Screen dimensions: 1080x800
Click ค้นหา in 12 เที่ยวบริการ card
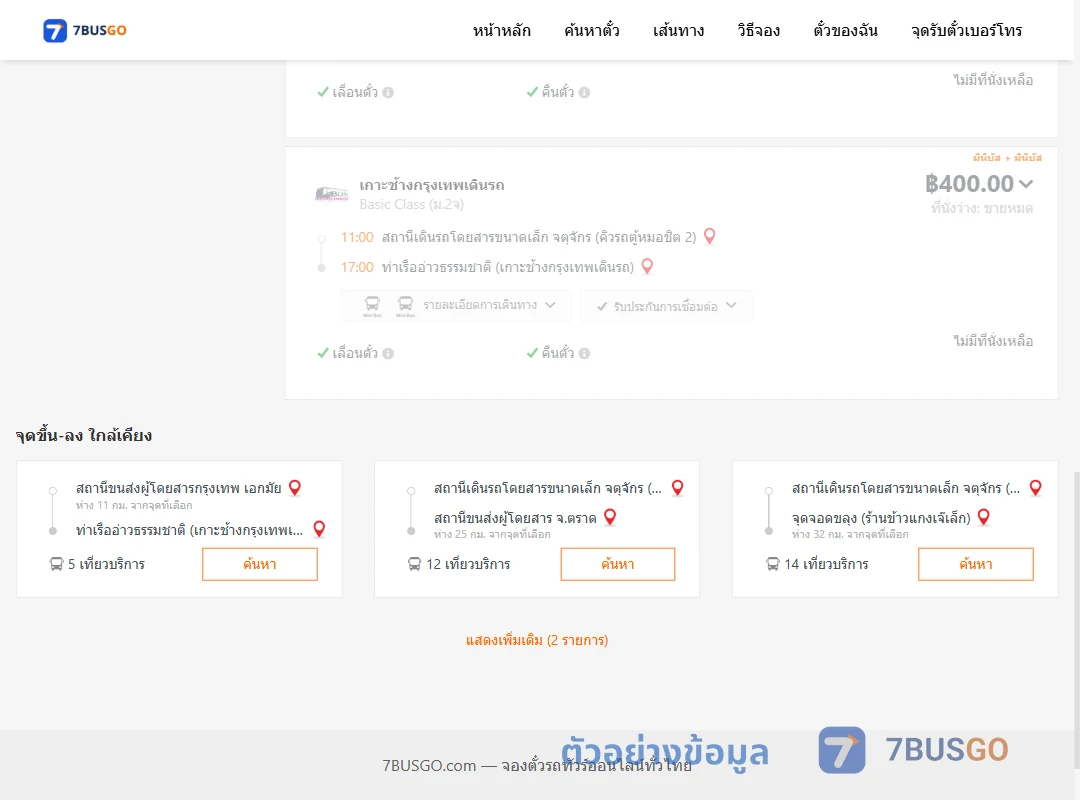pyautogui.click(x=618, y=564)
